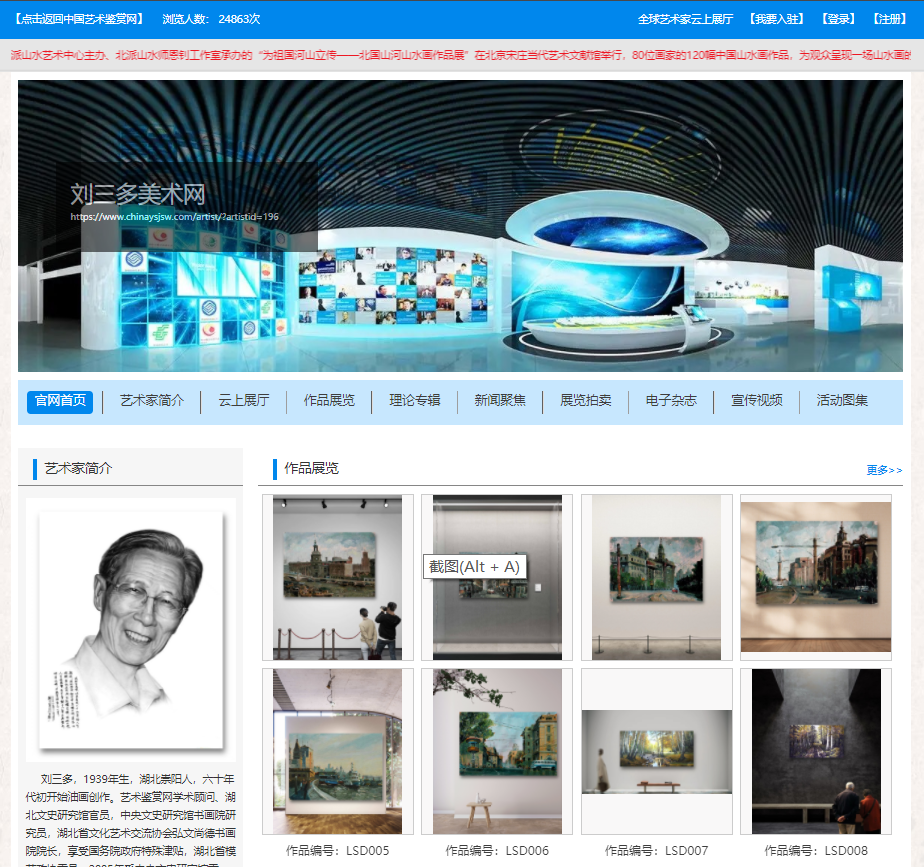Open the 艺术家简介 navigation tab
This screenshot has width=924, height=867.
[152, 401]
